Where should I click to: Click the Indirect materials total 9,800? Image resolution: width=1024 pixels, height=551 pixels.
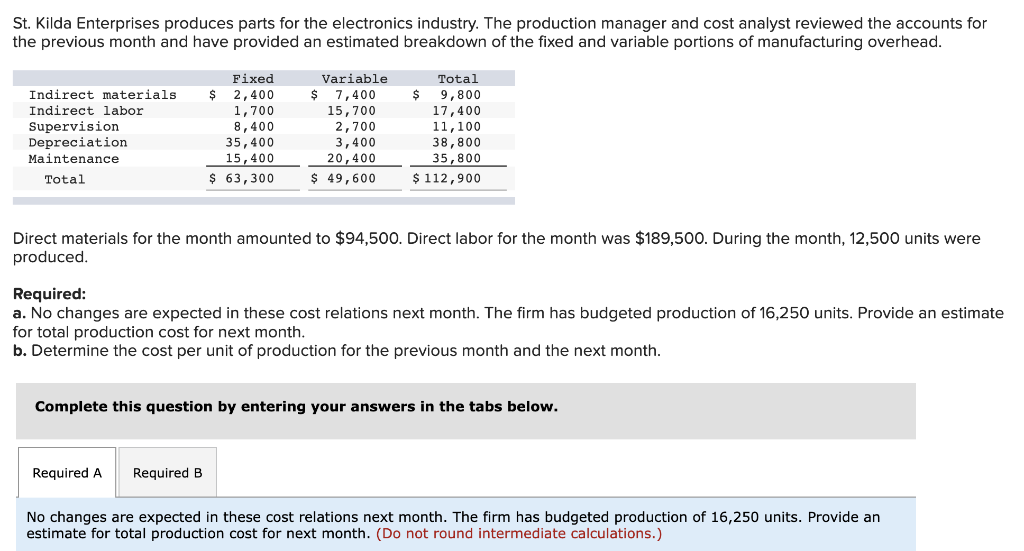pyautogui.click(x=460, y=95)
